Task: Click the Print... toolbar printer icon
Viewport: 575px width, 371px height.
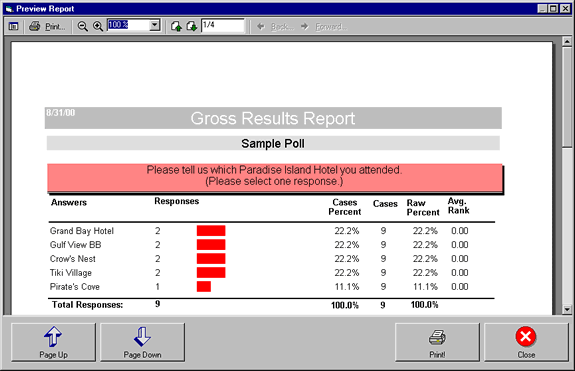Action: (35, 26)
